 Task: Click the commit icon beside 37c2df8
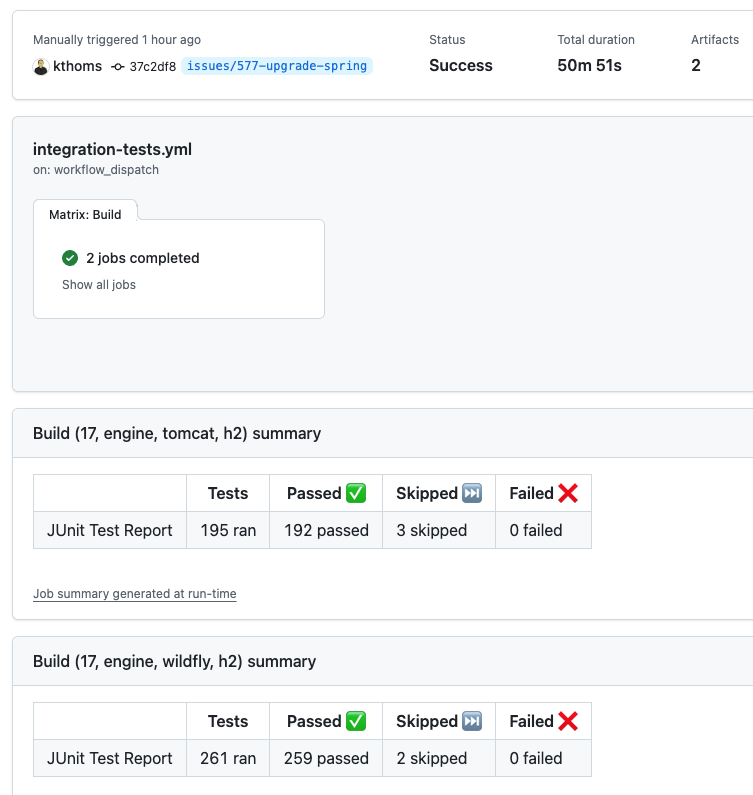118,66
